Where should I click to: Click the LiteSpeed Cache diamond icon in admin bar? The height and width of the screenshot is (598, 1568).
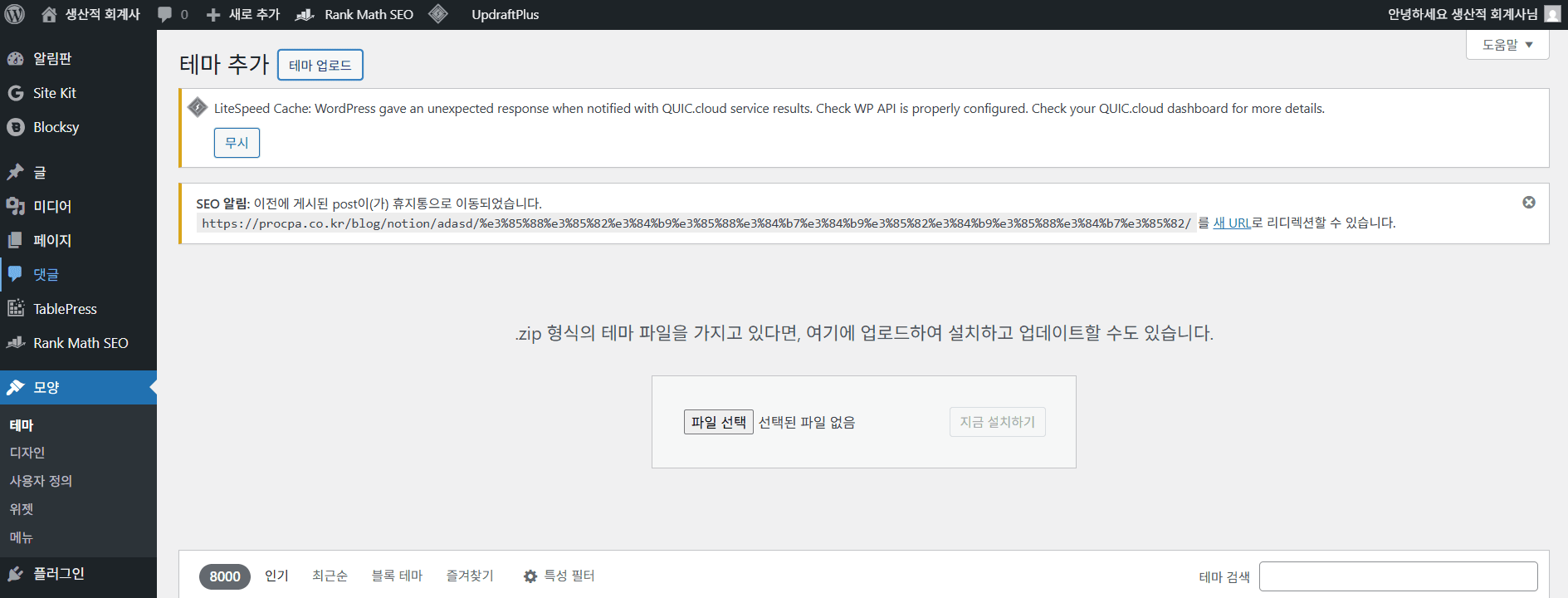438,14
